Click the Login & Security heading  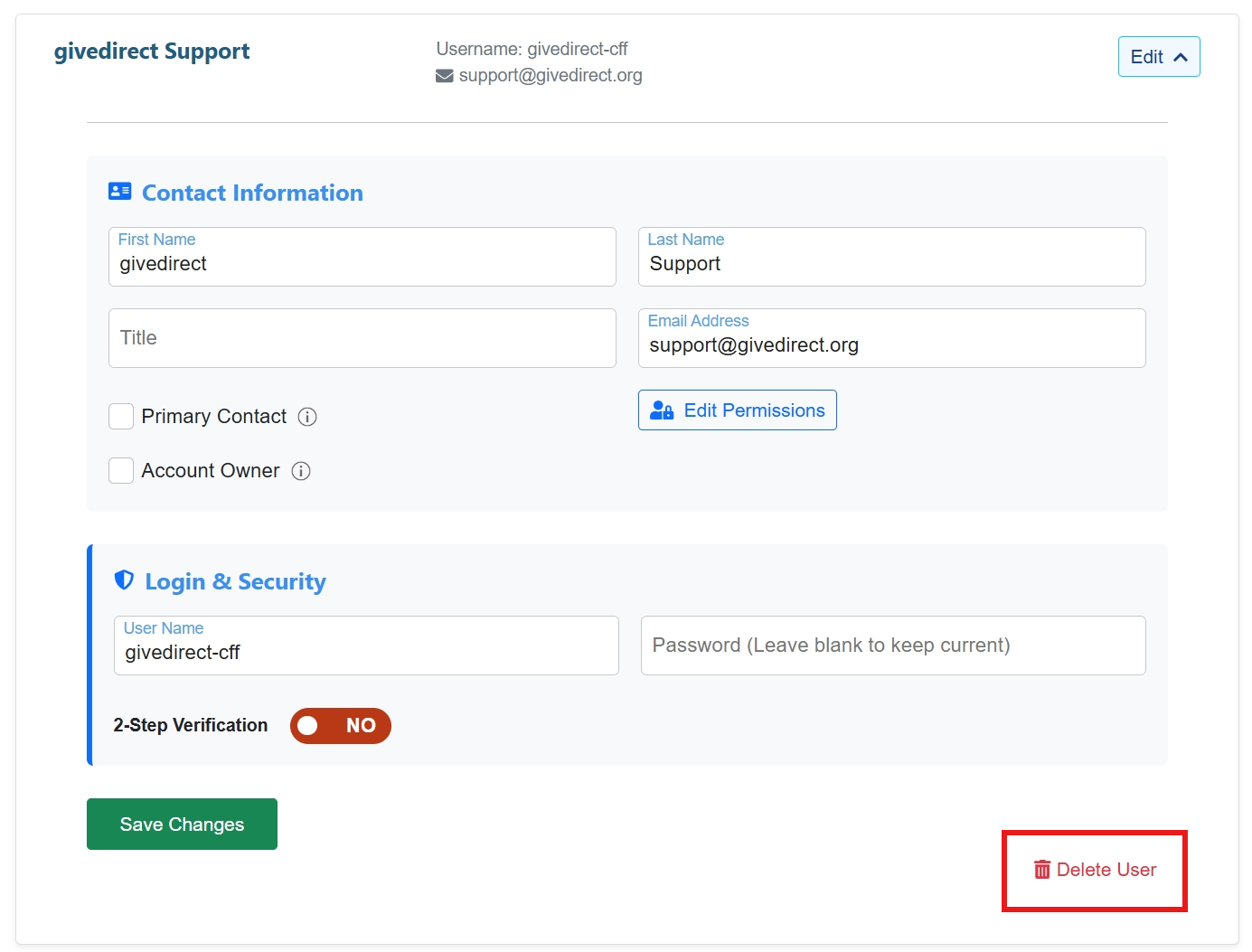point(235,582)
